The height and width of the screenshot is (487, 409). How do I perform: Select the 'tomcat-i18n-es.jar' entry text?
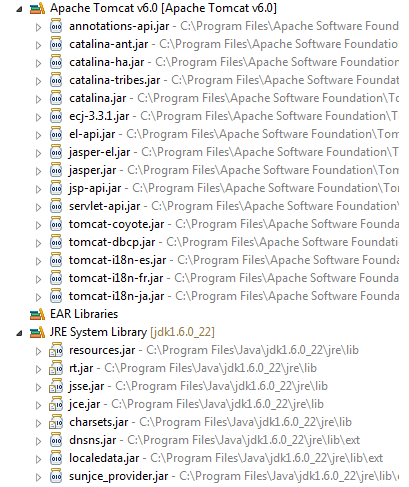(x=118, y=260)
